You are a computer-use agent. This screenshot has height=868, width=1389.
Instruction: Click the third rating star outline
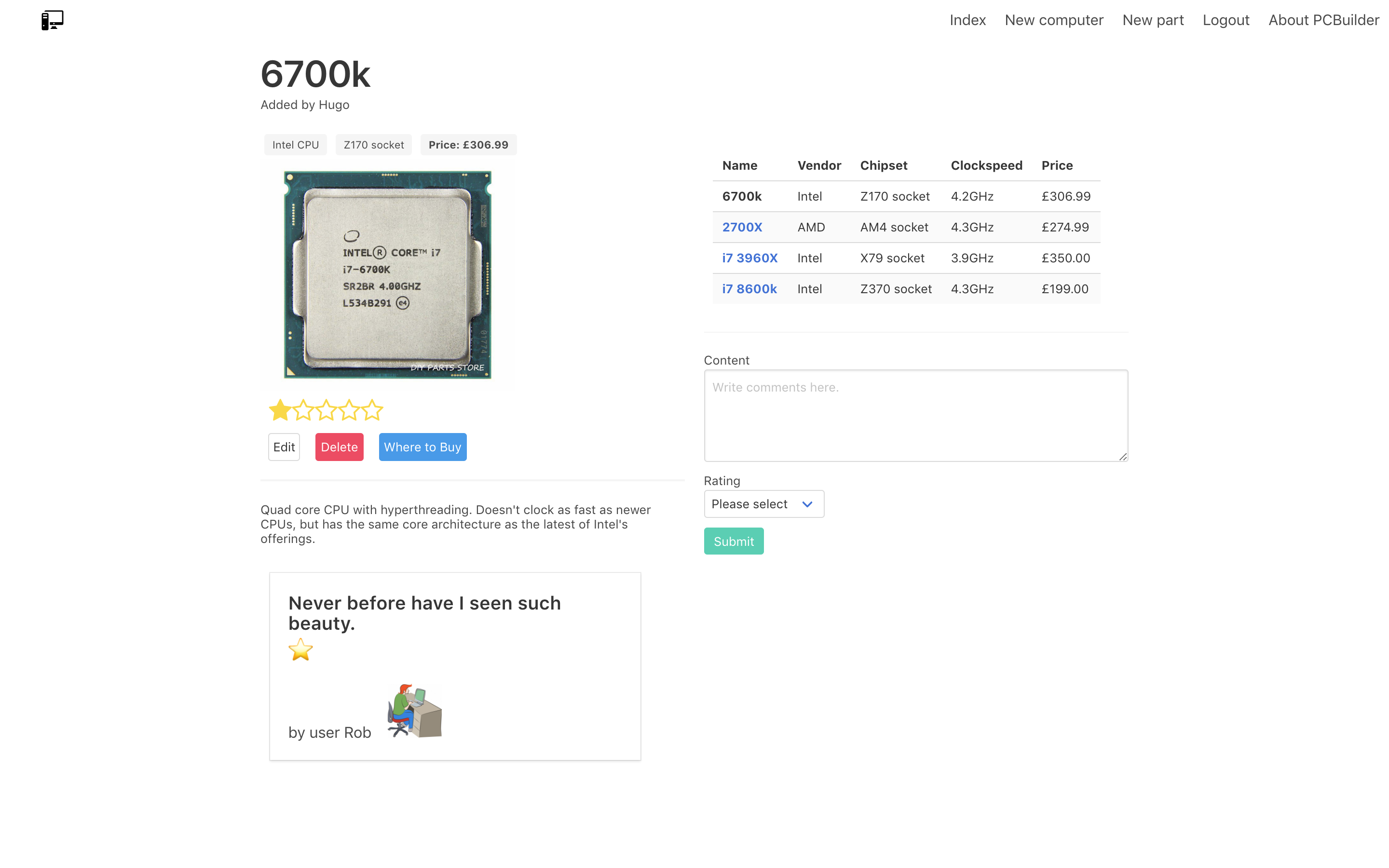326,410
